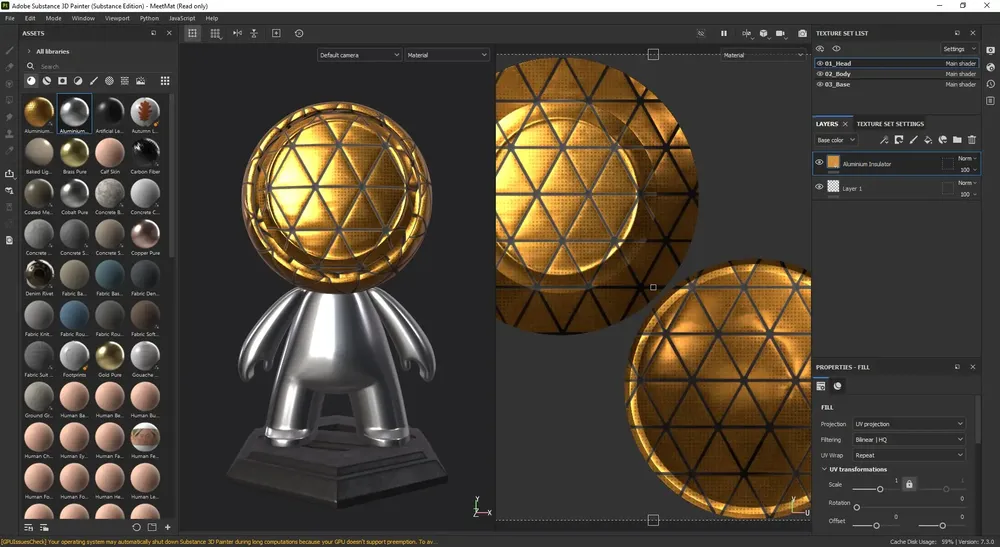Image resolution: width=1000 pixels, height=547 pixels.
Task: Filter assets by Materials sphere icon
Action: tap(31, 81)
